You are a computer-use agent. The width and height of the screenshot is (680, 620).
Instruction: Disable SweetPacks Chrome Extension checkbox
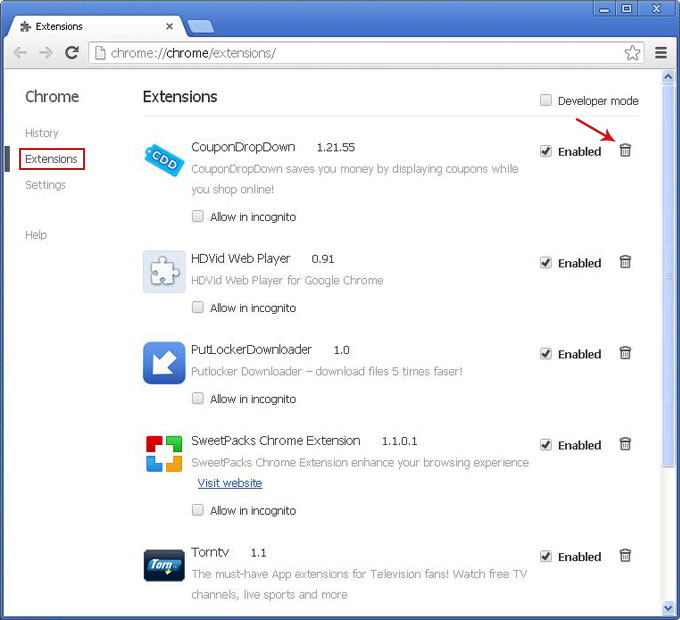pyautogui.click(x=546, y=444)
